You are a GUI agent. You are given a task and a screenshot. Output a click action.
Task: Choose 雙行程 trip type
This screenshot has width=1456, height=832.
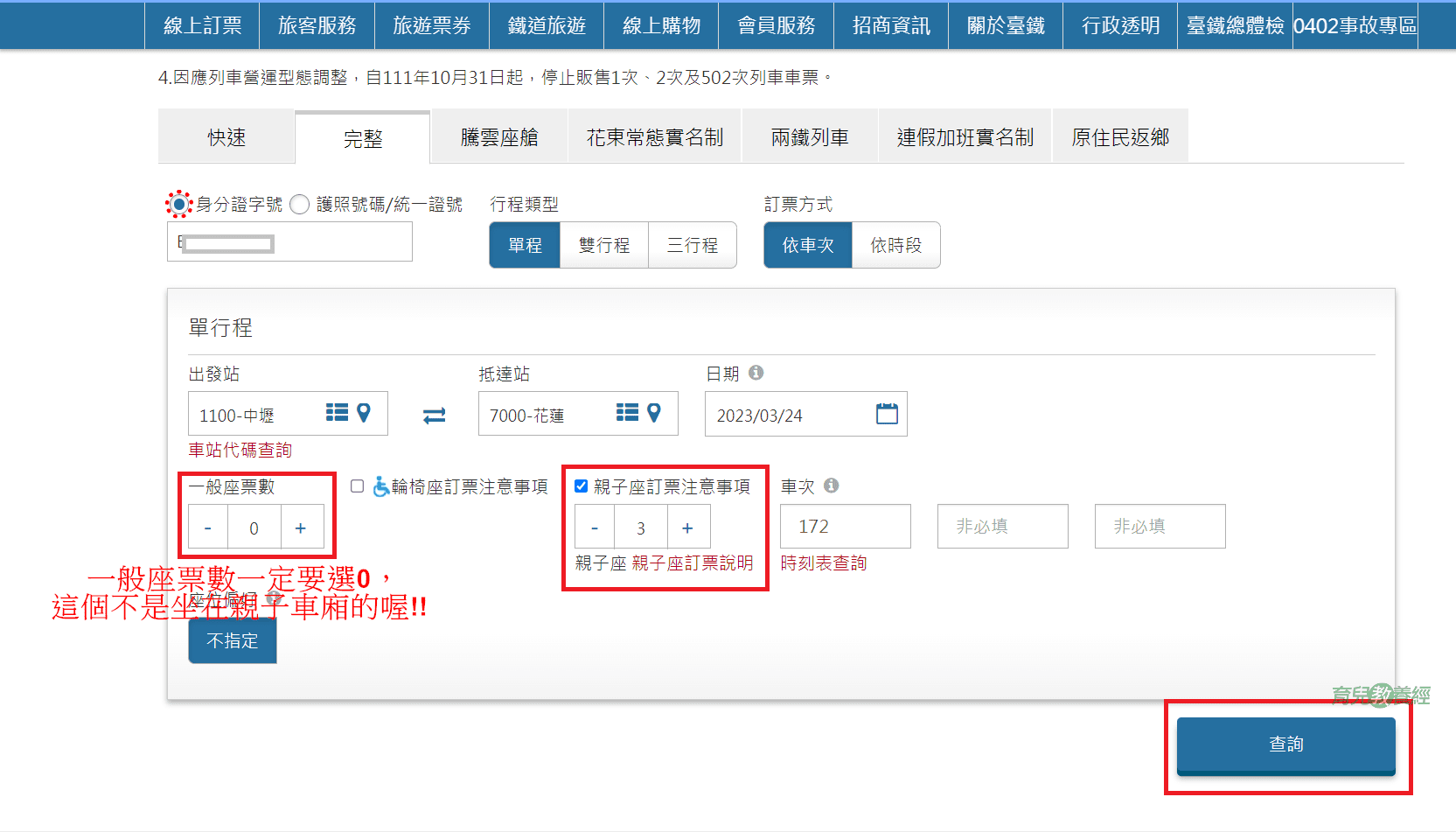[604, 245]
